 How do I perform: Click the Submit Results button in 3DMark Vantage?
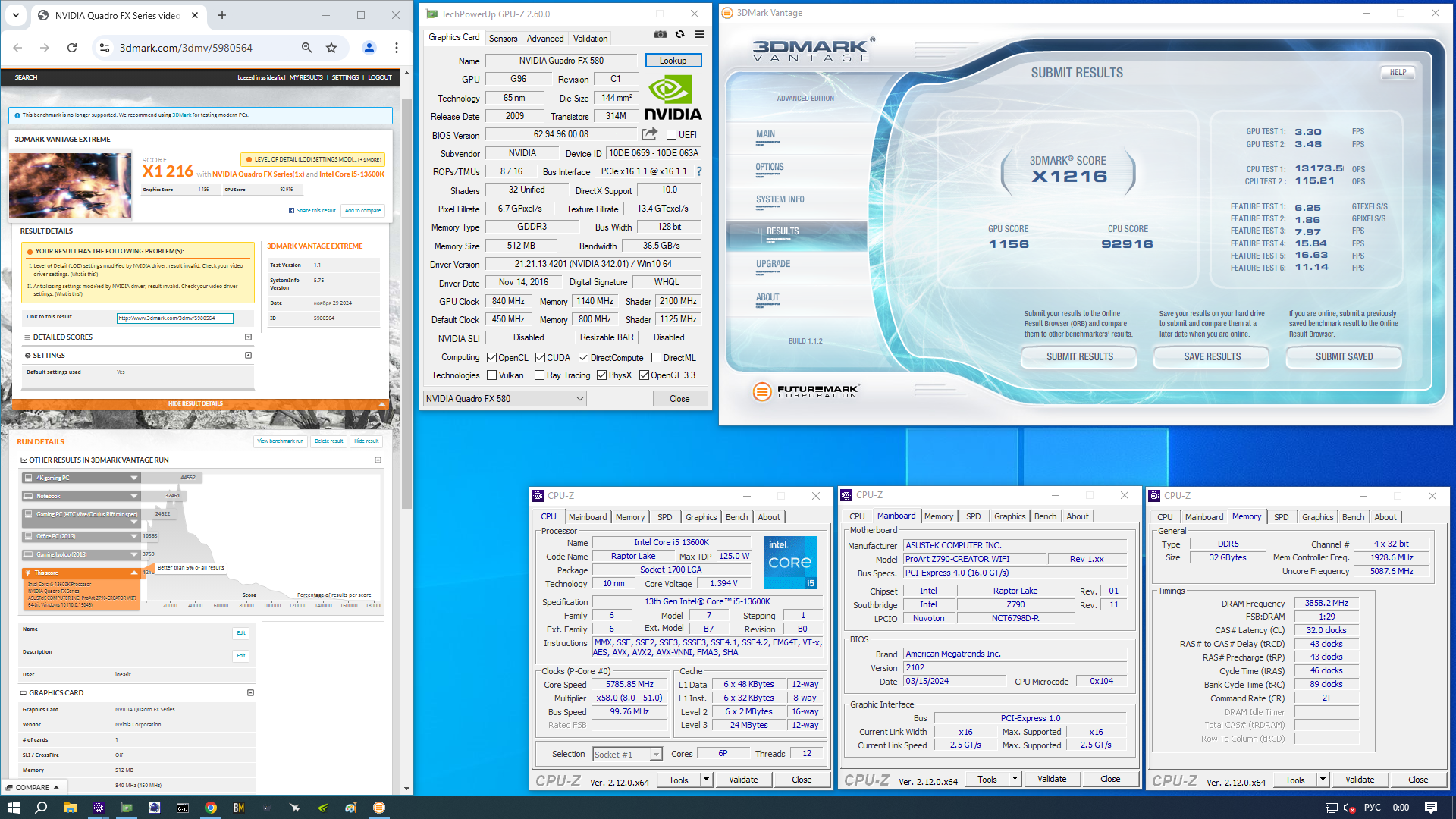pos(1079,357)
